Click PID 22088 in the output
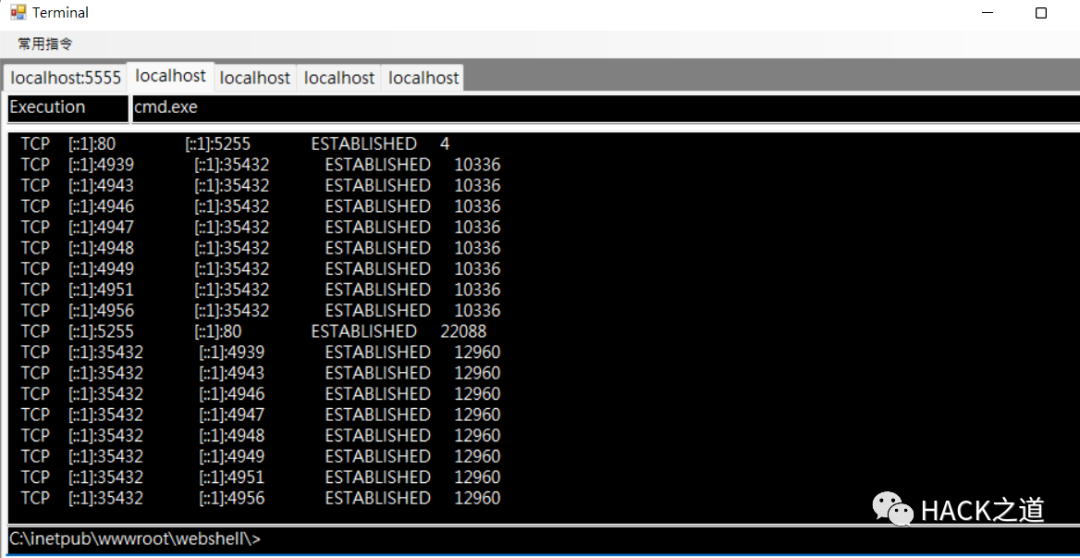Image resolution: width=1080 pixels, height=558 pixels. [463, 331]
